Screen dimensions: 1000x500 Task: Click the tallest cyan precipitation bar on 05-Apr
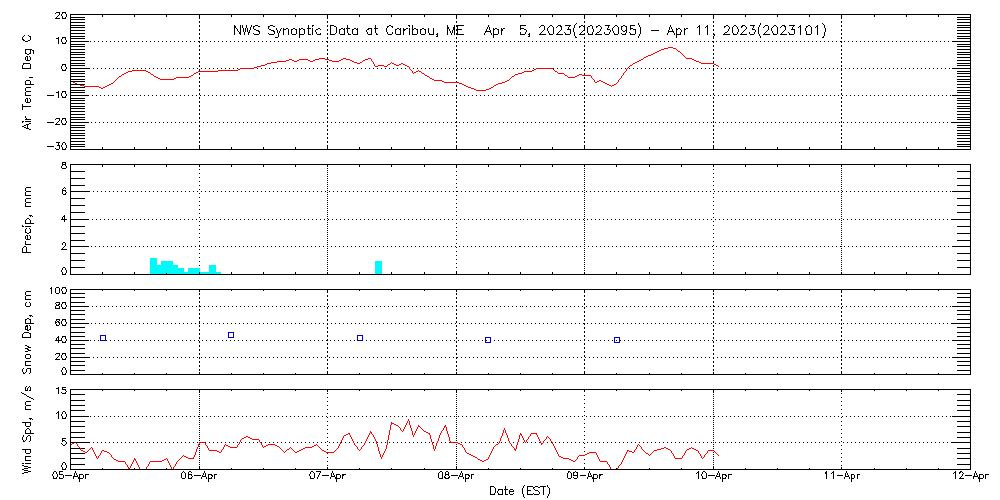153,266
